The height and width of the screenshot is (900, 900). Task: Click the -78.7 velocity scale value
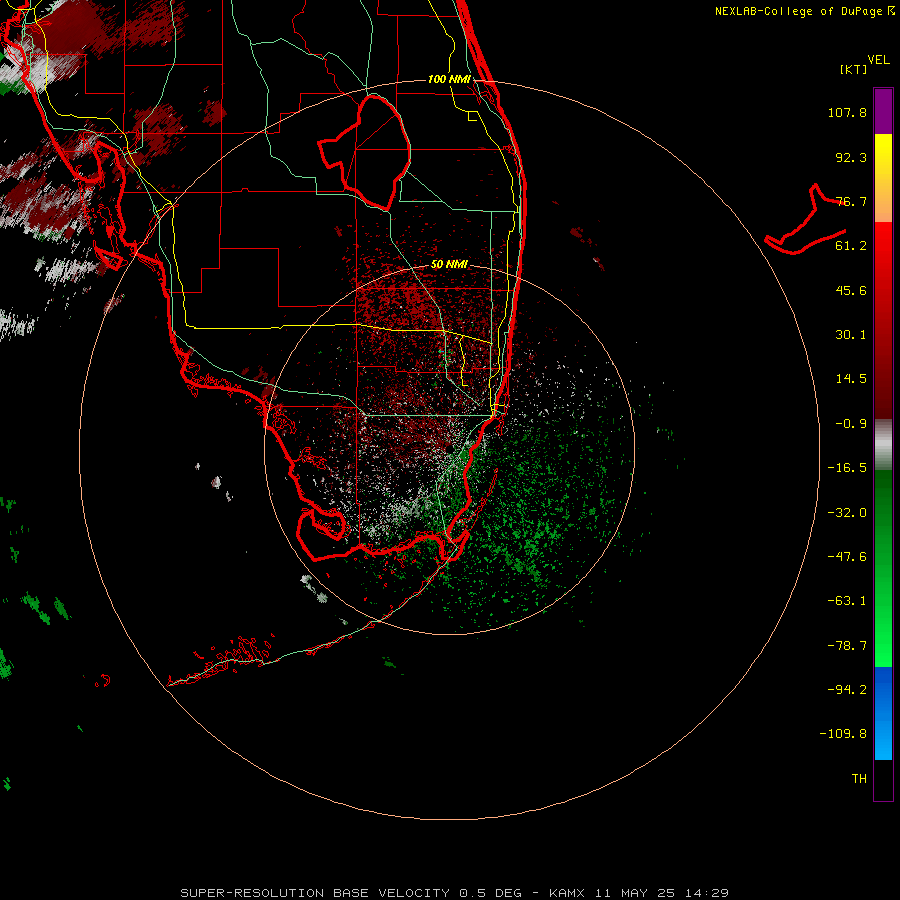click(x=847, y=646)
